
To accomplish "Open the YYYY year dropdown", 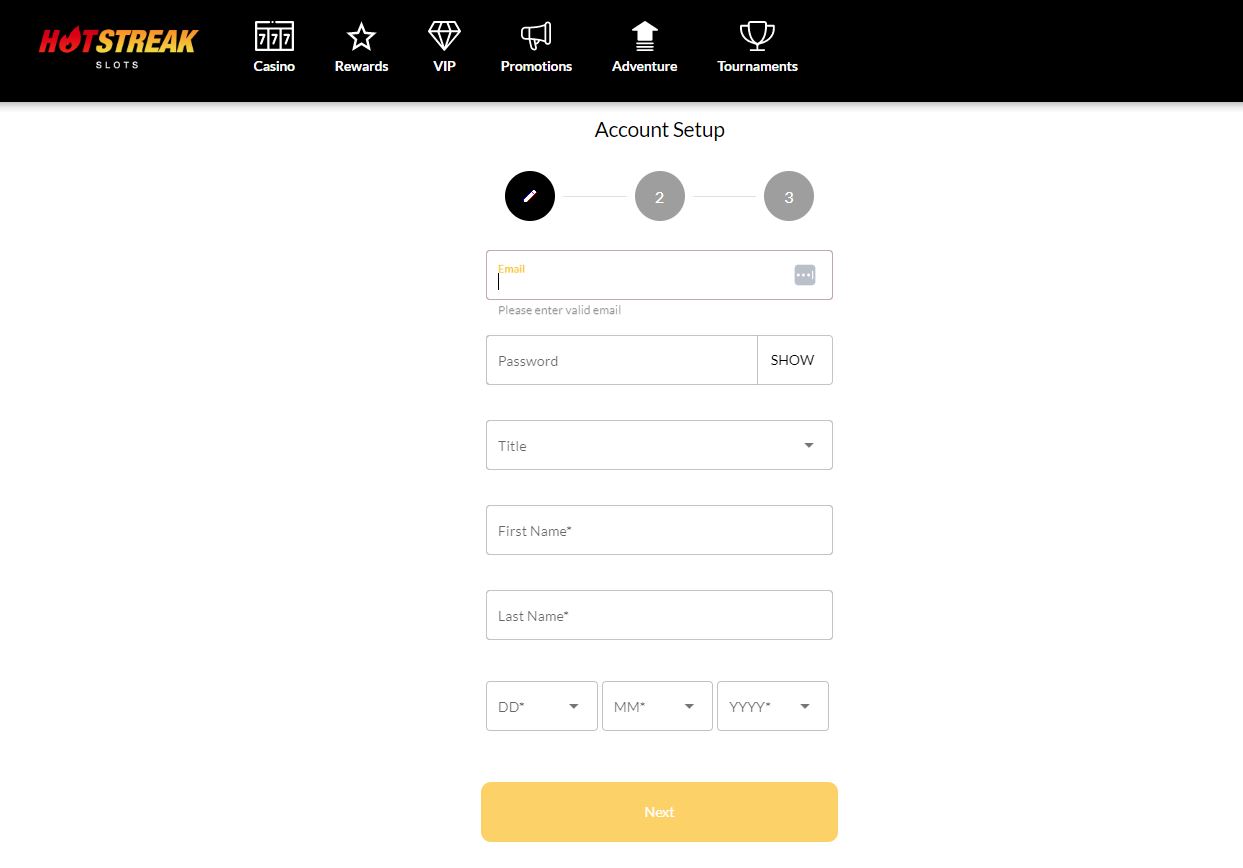I will tap(773, 706).
